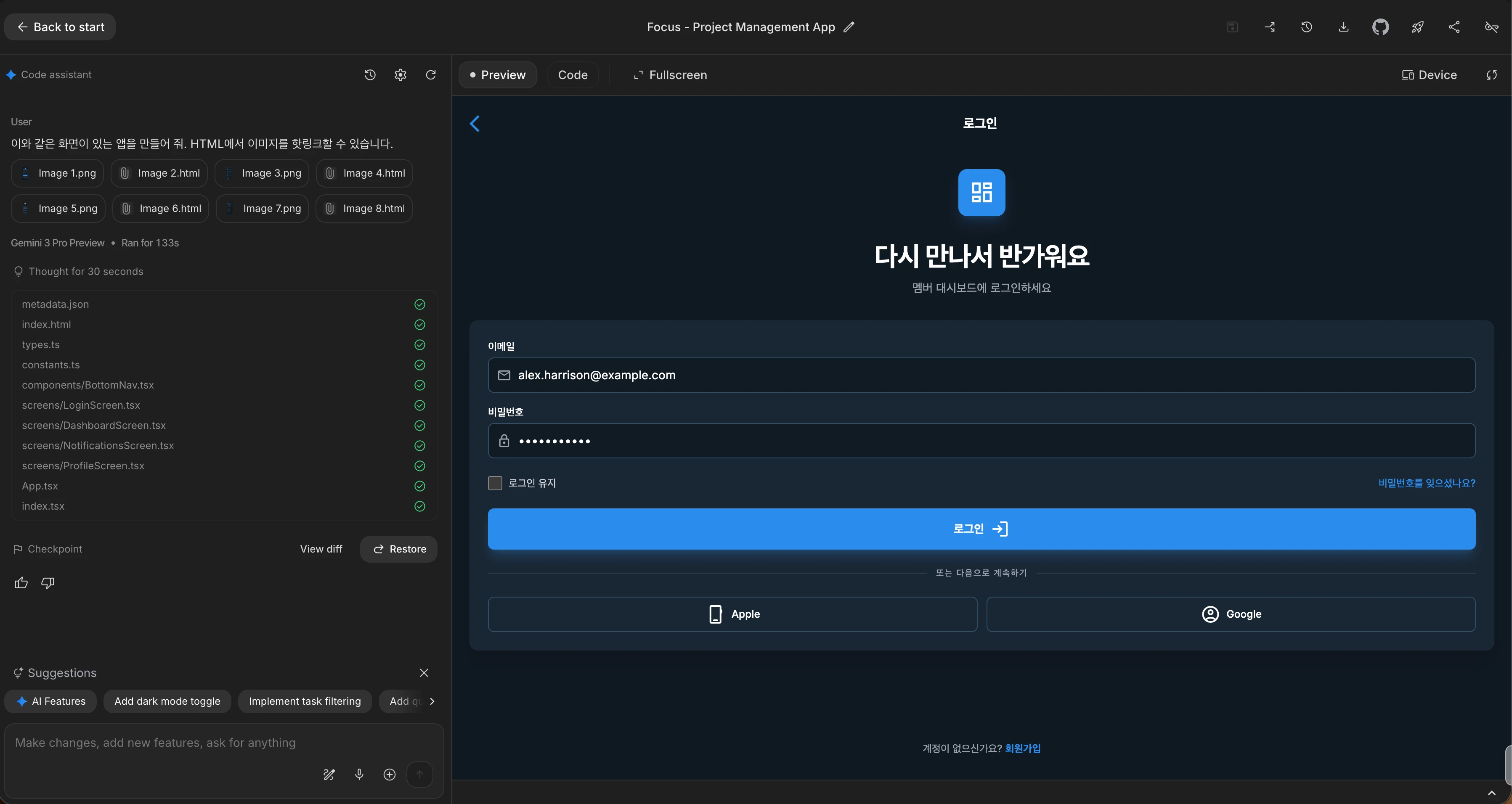
Task: Switch to the Code tab
Action: tap(572, 74)
